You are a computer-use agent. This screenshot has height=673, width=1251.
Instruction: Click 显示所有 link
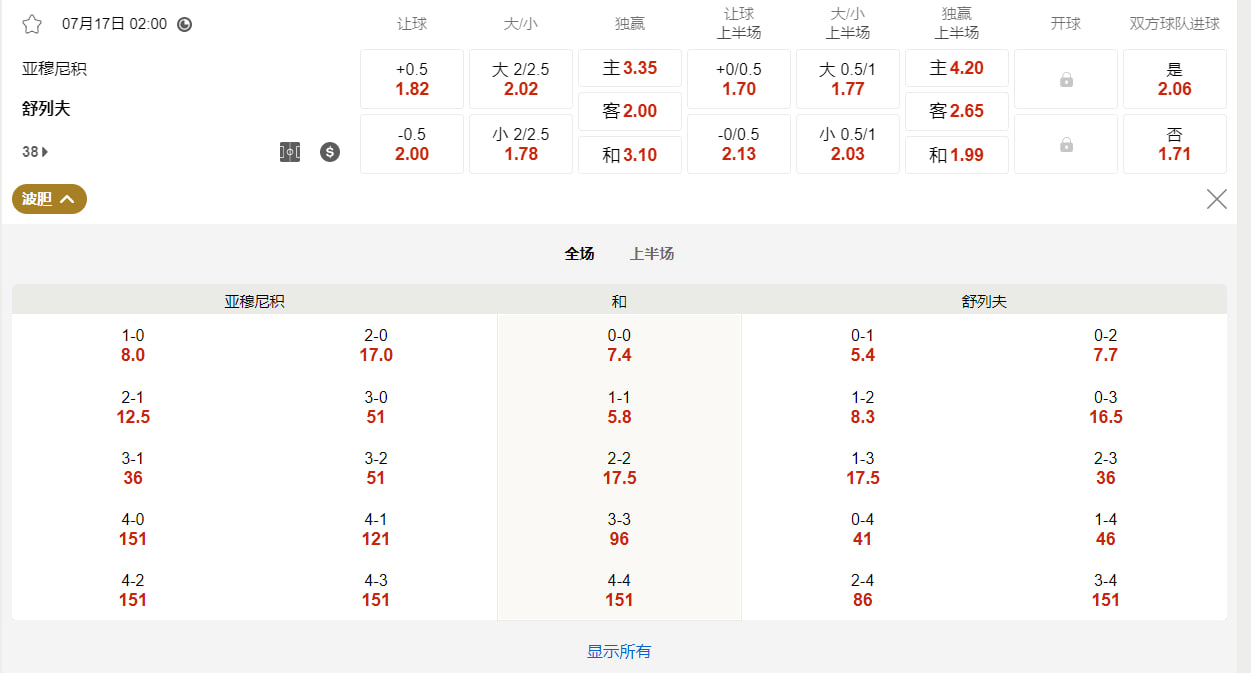coord(619,652)
